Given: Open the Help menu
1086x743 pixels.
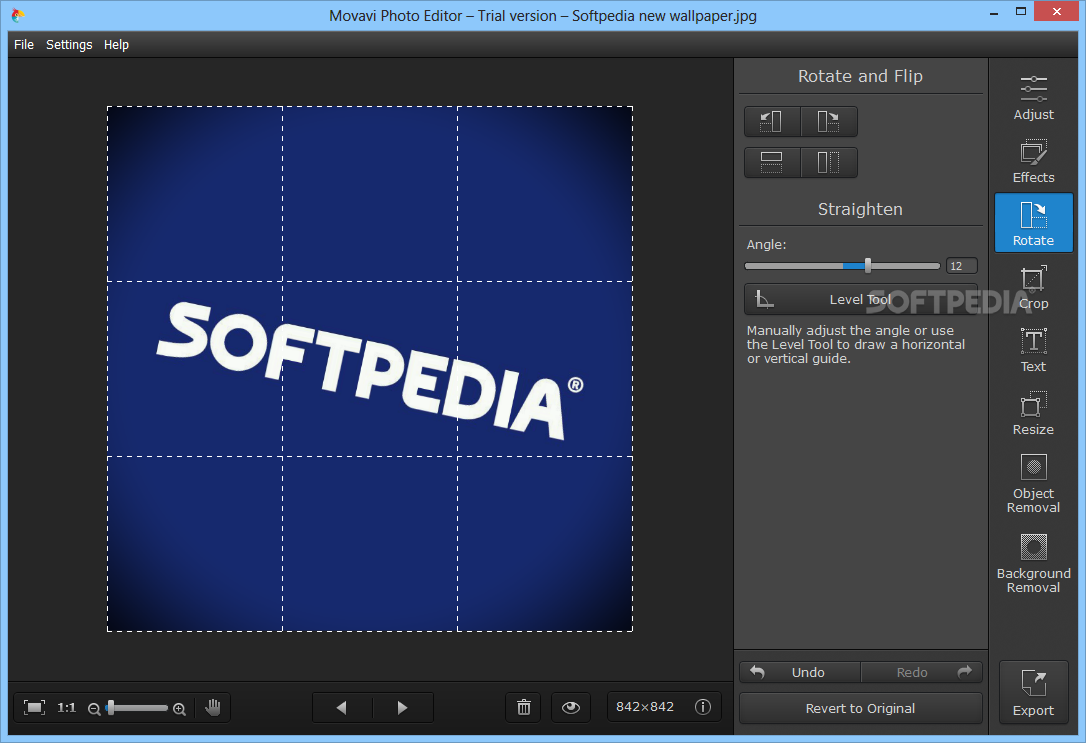Looking at the screenshot, I should 116,44.
